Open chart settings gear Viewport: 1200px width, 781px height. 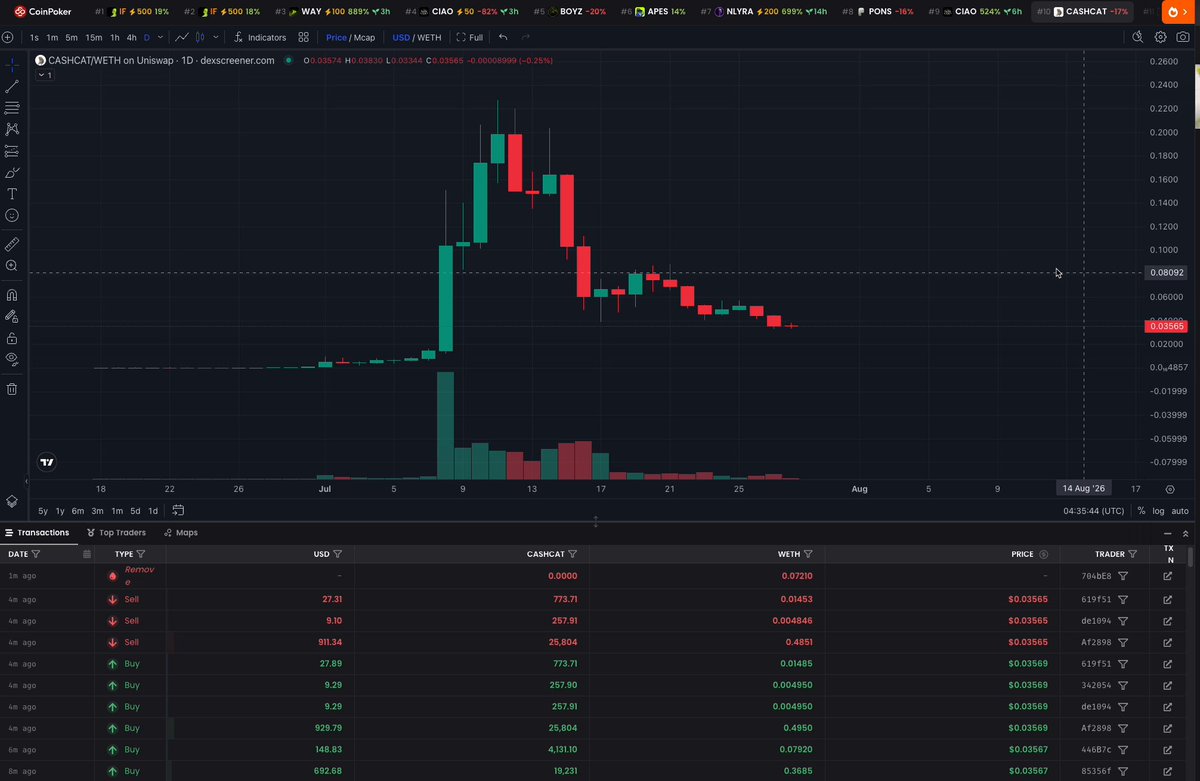point(1161,37)
